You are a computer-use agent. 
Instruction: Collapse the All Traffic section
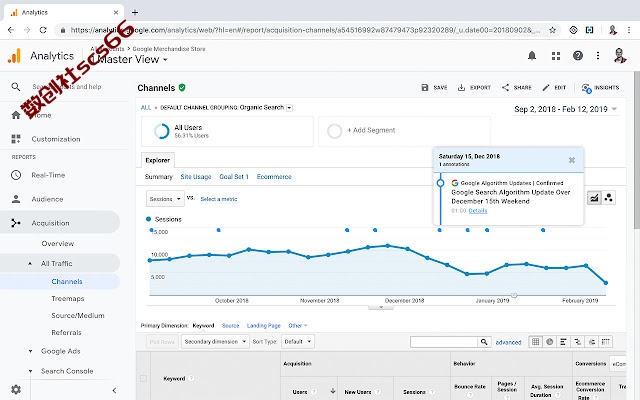pos(30,264)
